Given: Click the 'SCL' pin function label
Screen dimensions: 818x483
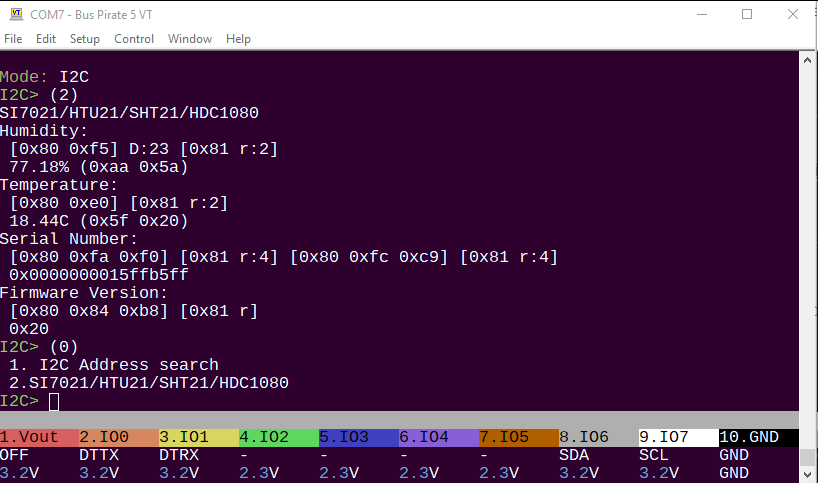Looking at the screenshot, I should [x=654, y=455].
